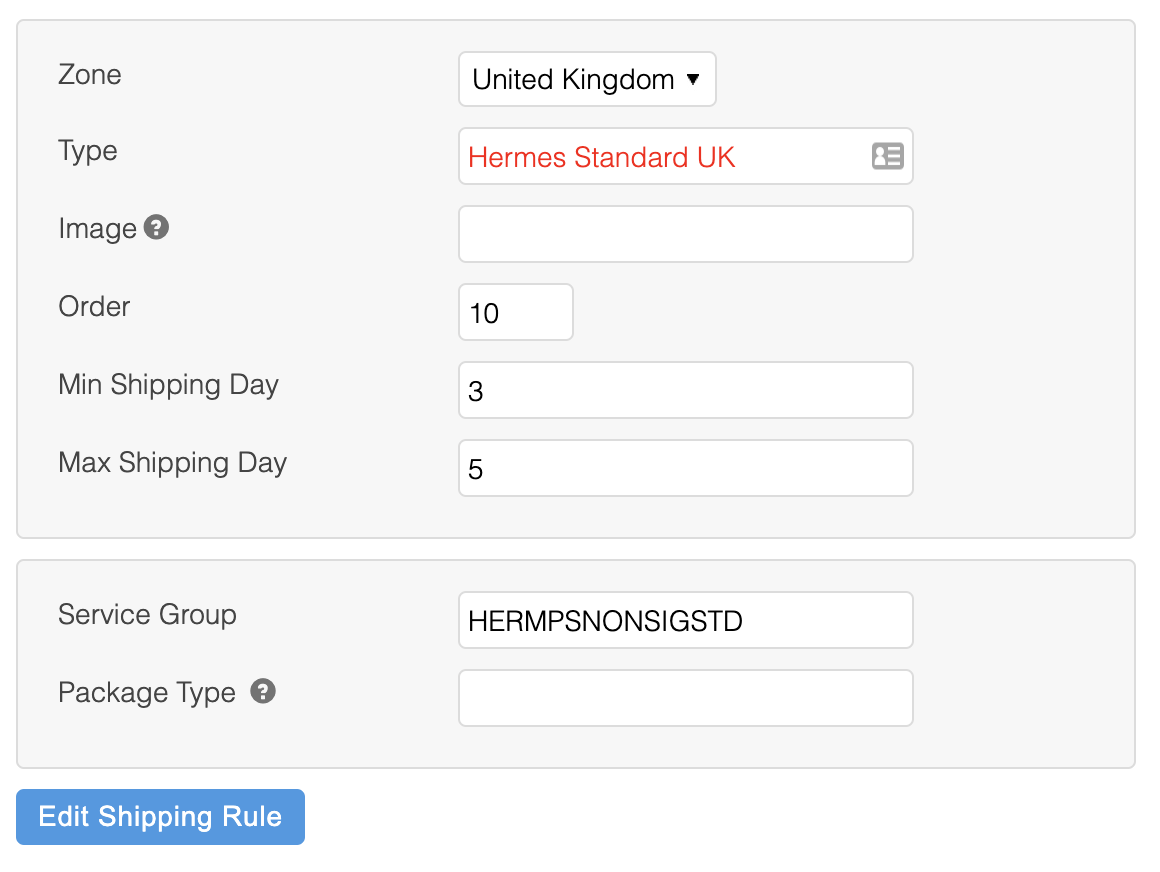Focus the Min Shipping Day input

[x=685, y=391]
